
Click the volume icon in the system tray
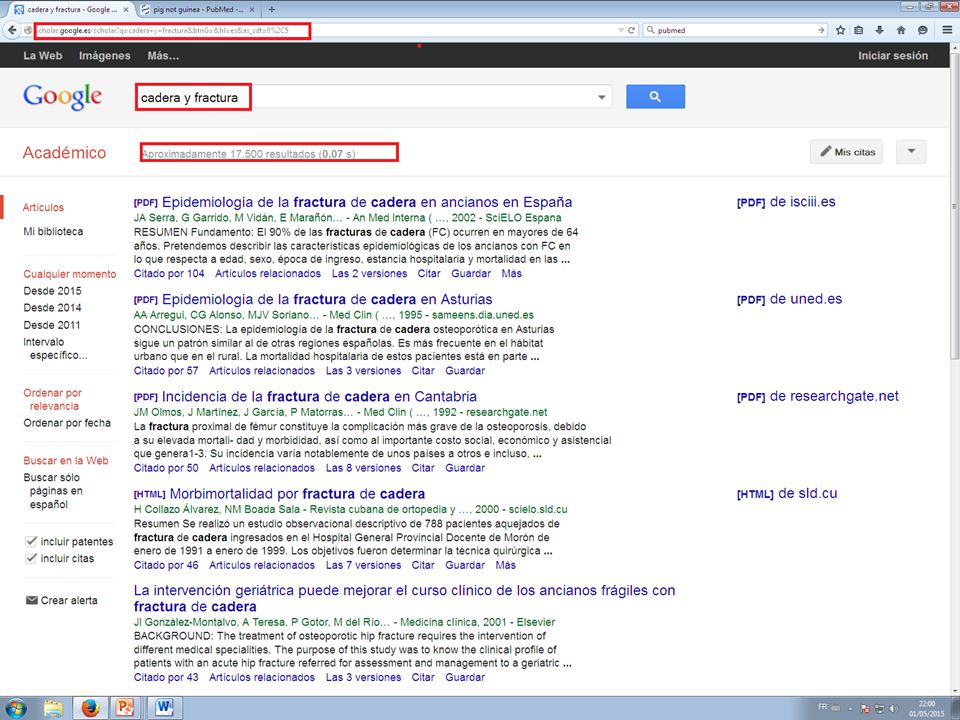pyautogui.click(x=894, y=709)
